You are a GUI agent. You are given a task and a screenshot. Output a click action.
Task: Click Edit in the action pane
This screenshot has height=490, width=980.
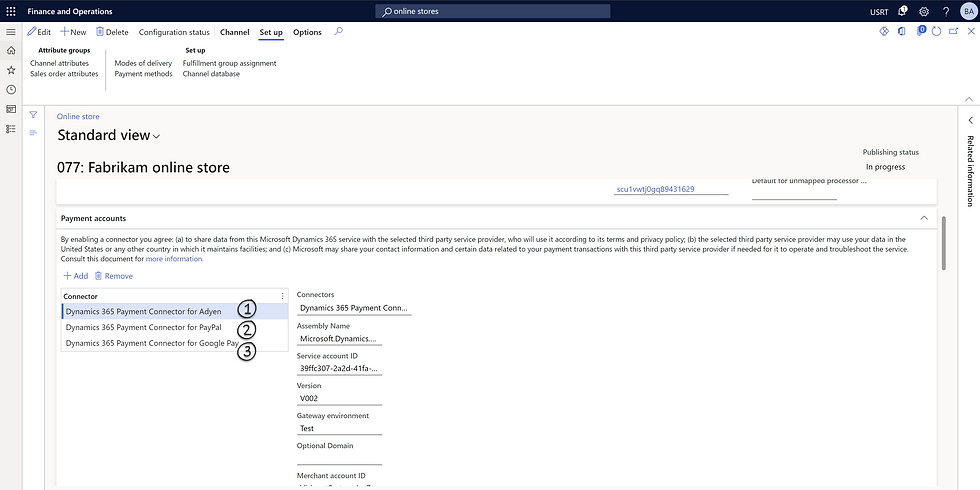tap(39, 32)
